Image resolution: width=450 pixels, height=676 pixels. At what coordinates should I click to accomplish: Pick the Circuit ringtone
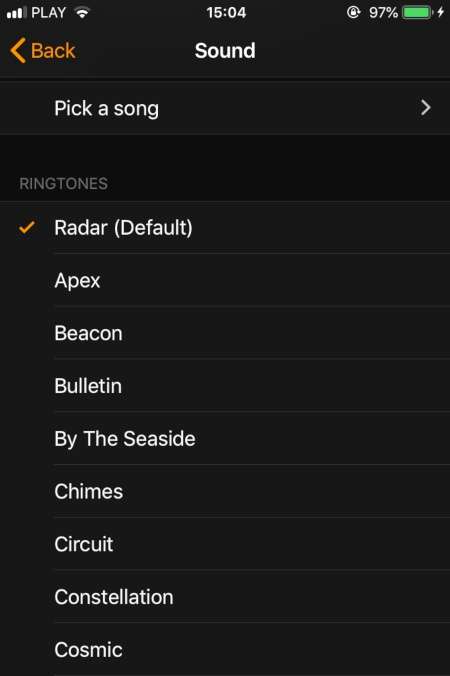pos(225,544)
